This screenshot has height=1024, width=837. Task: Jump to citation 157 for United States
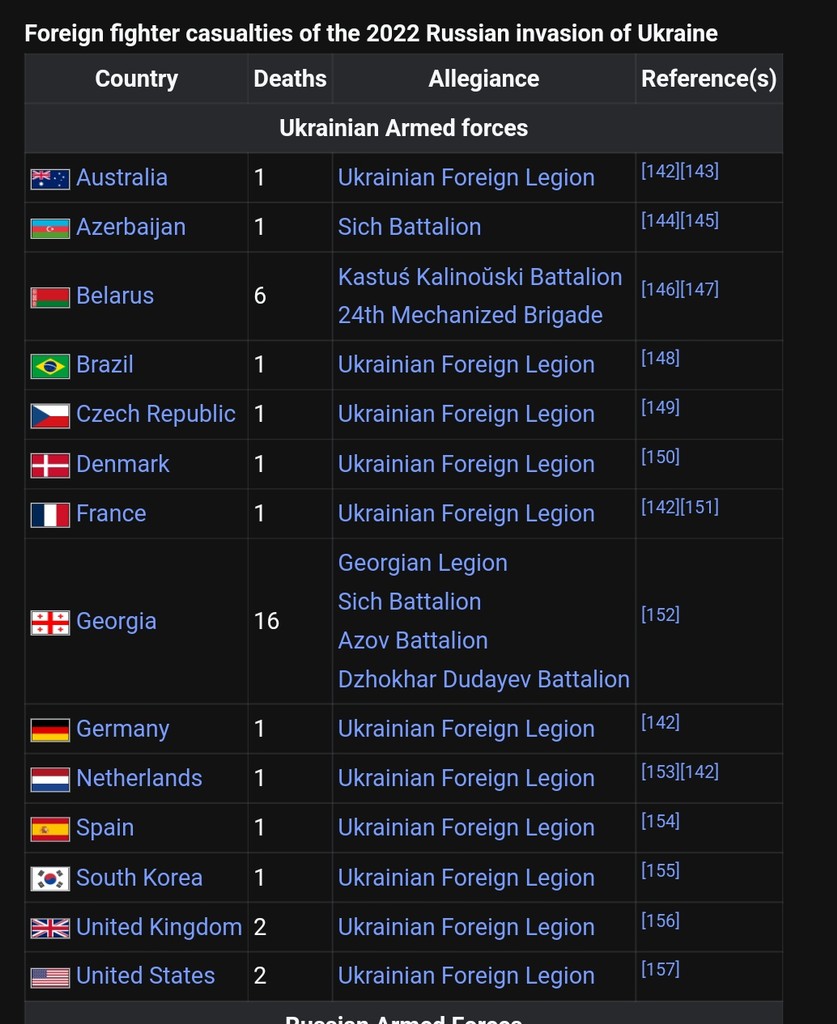pyautogui.click(x=660, y=969)
